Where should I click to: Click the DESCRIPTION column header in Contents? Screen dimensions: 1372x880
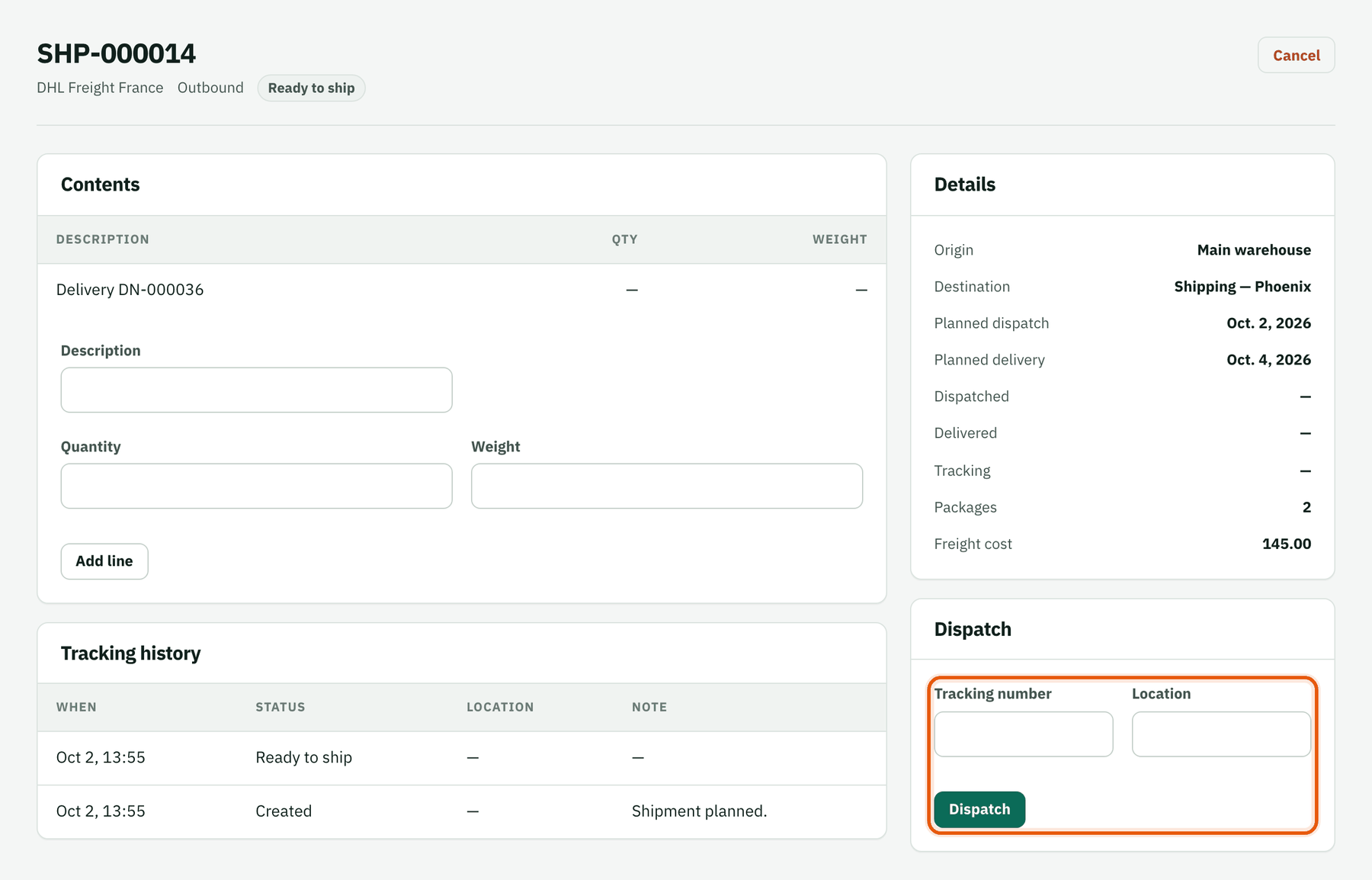coord(103,239)
